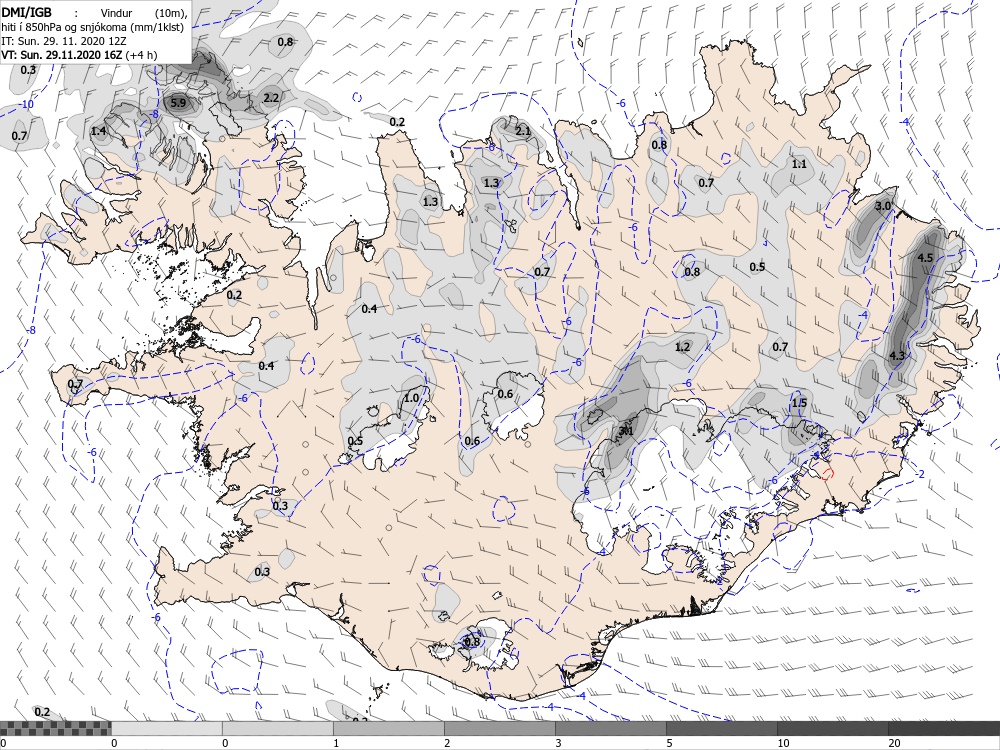Image resolution: width=1000 pixels, height=750 pixels.
Task: Click the 3.1 snowfall value
Action: click(626, 430)
